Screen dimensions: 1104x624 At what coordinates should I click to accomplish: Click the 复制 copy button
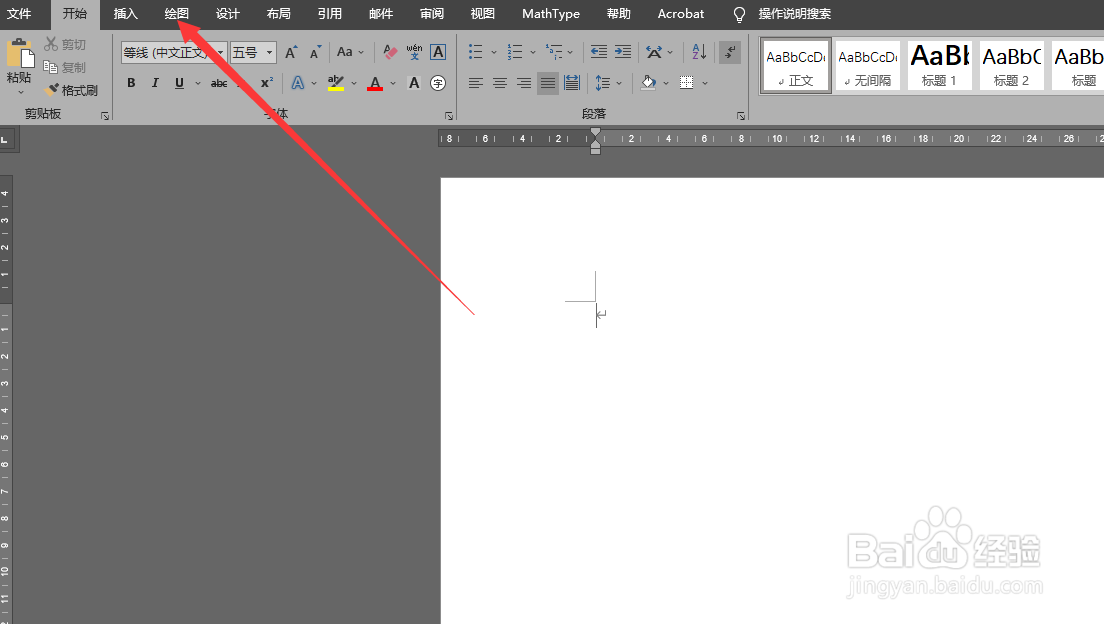65,68
